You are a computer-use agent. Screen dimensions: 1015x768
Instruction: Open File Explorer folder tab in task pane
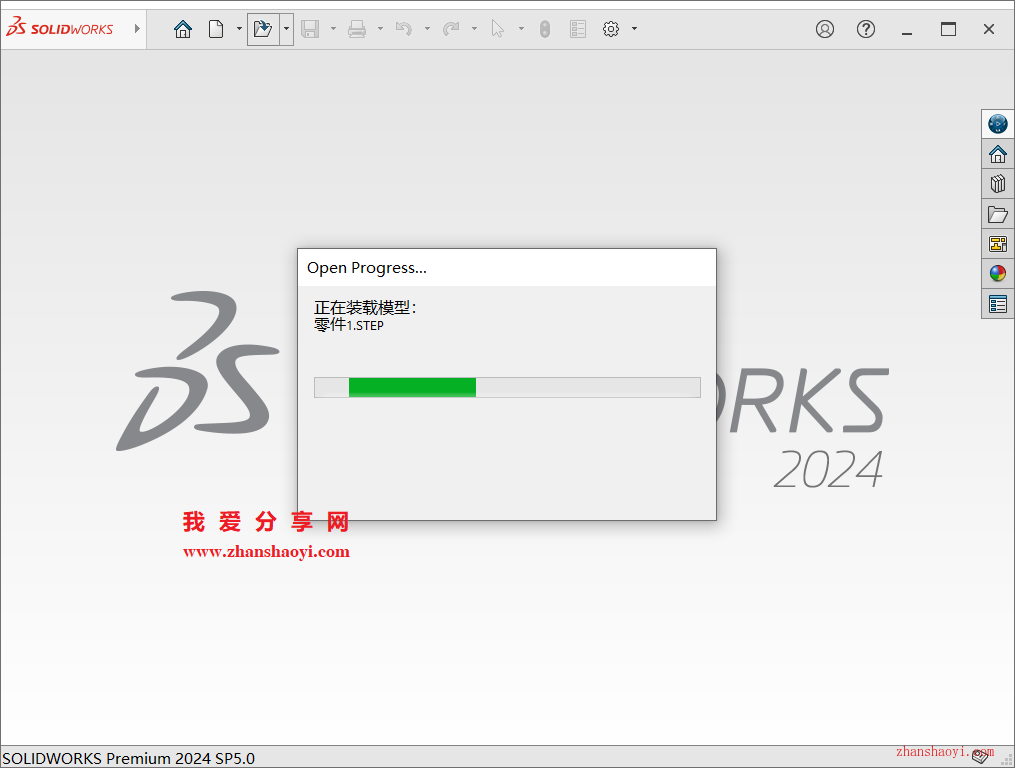pos(998,214)
